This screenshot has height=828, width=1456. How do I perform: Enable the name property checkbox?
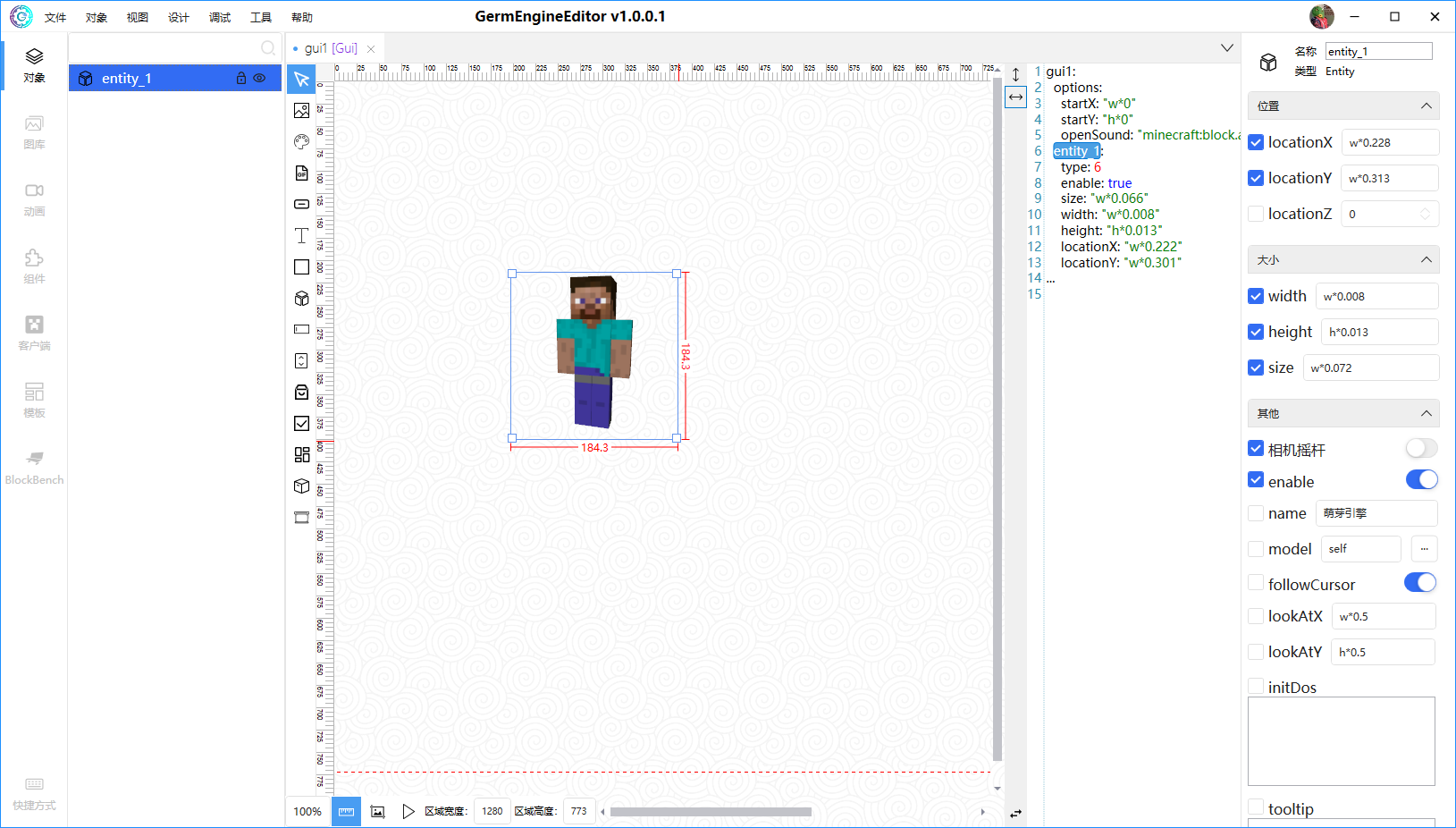click(x=1256, y=513)
